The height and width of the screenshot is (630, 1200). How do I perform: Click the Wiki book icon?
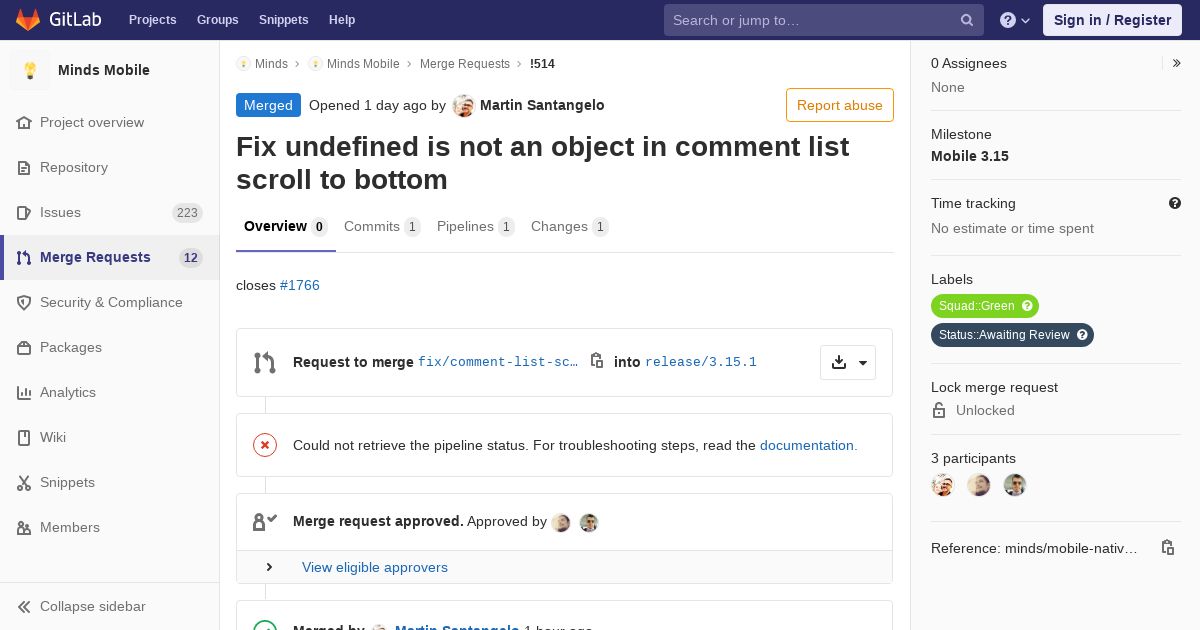[x=24, y=438]
